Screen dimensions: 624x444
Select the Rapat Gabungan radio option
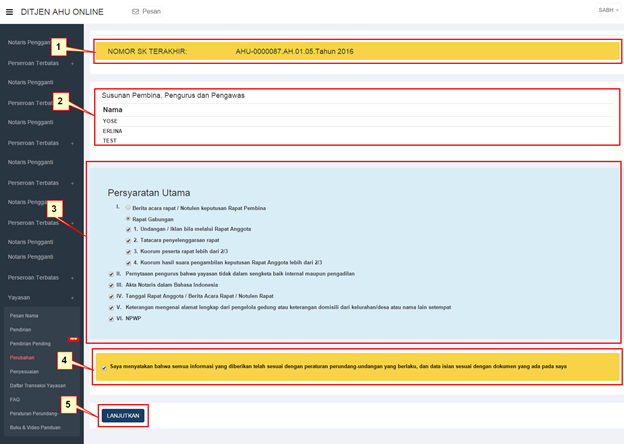coord(129,217)
